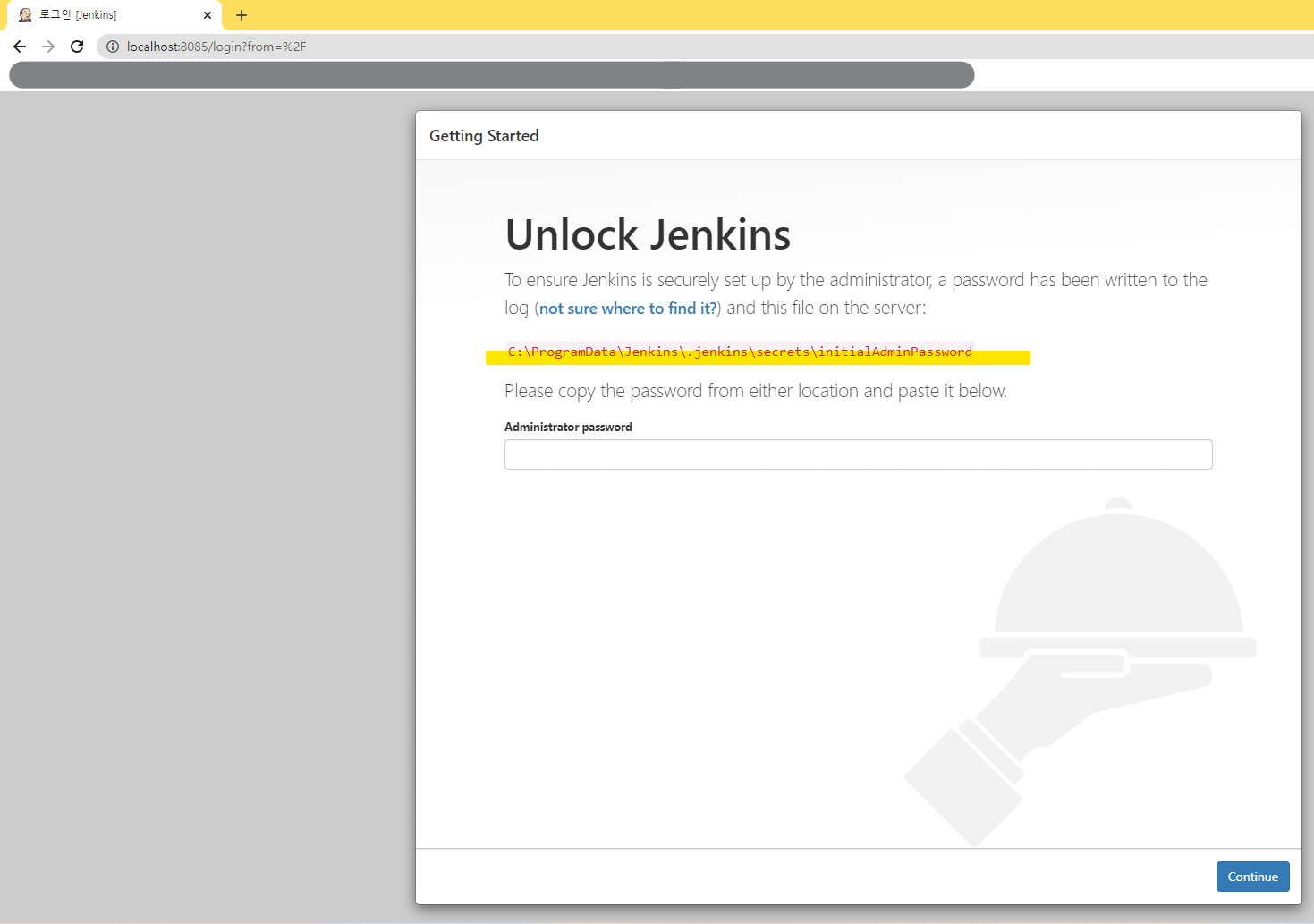Click the Getting Started title
This screenshot has height=924, width=1314.
click(x=484, y=136)
